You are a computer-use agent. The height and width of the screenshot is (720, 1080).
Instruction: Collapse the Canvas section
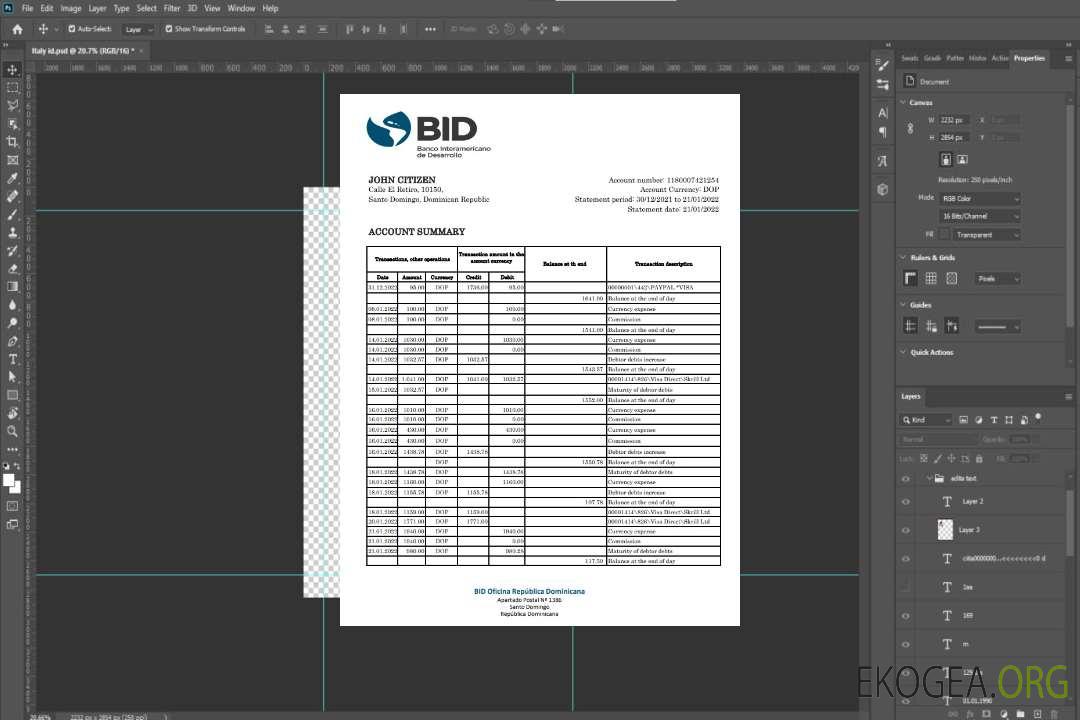click(x=903, y=102)
